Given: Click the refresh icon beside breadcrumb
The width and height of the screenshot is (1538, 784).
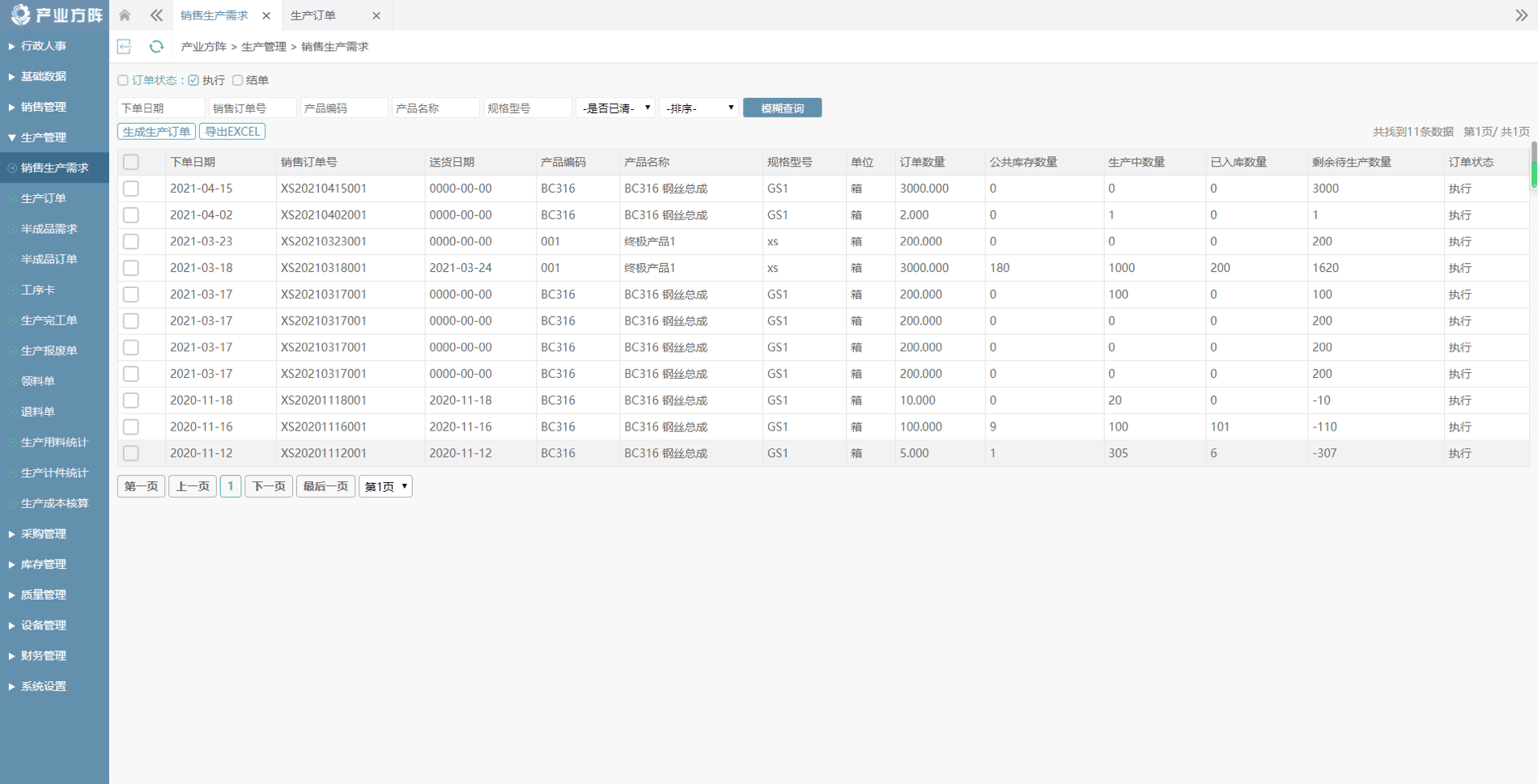Looking at the screenshot, I should click(x=156, y=47).
